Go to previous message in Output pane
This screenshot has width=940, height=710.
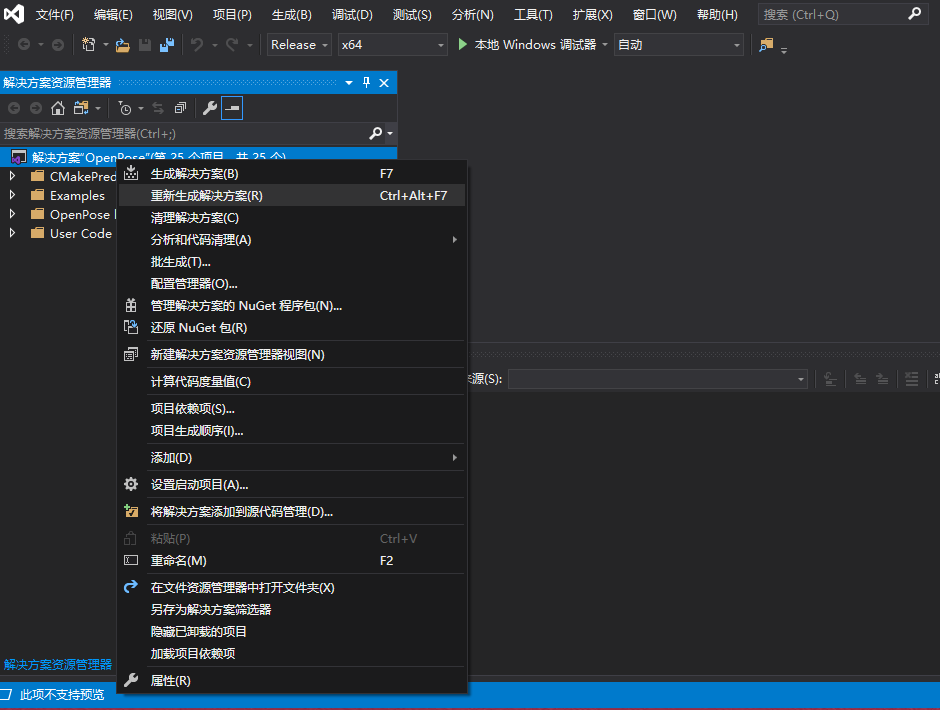[860, 379]
